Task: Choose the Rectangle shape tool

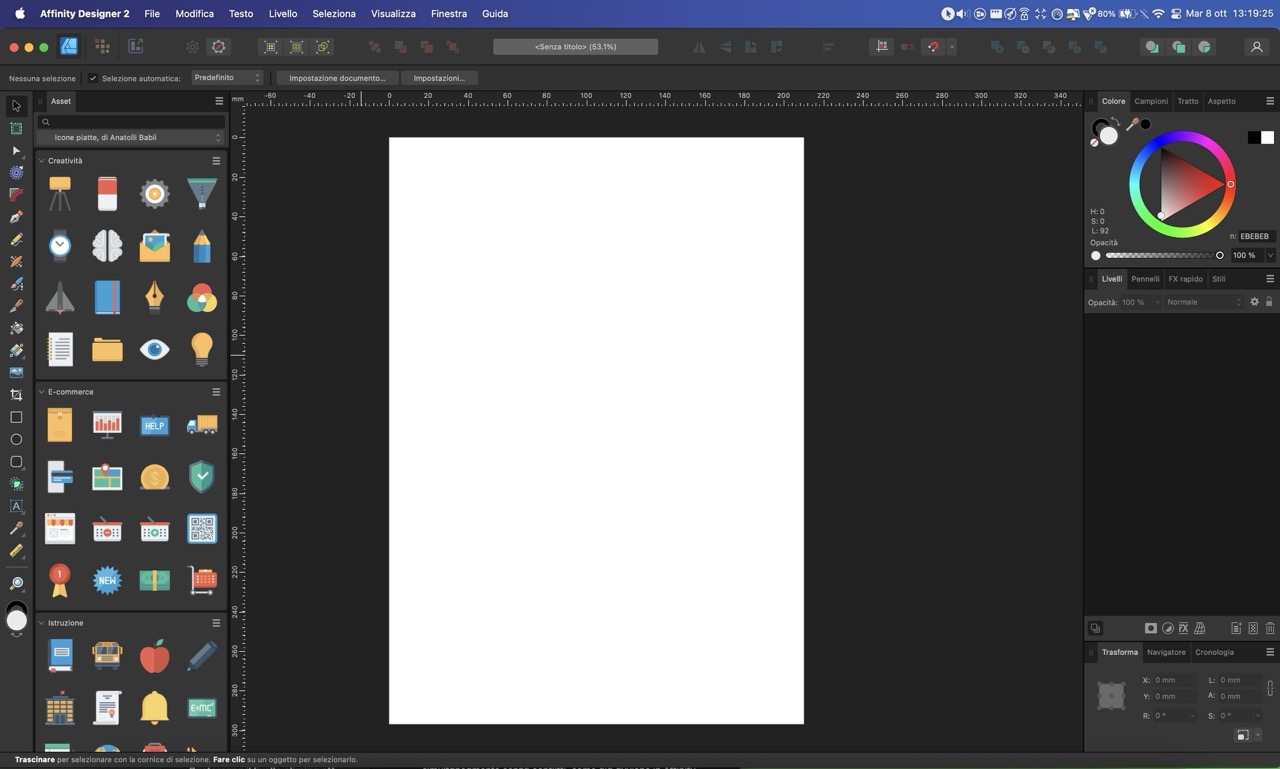Action: [16, 417]
